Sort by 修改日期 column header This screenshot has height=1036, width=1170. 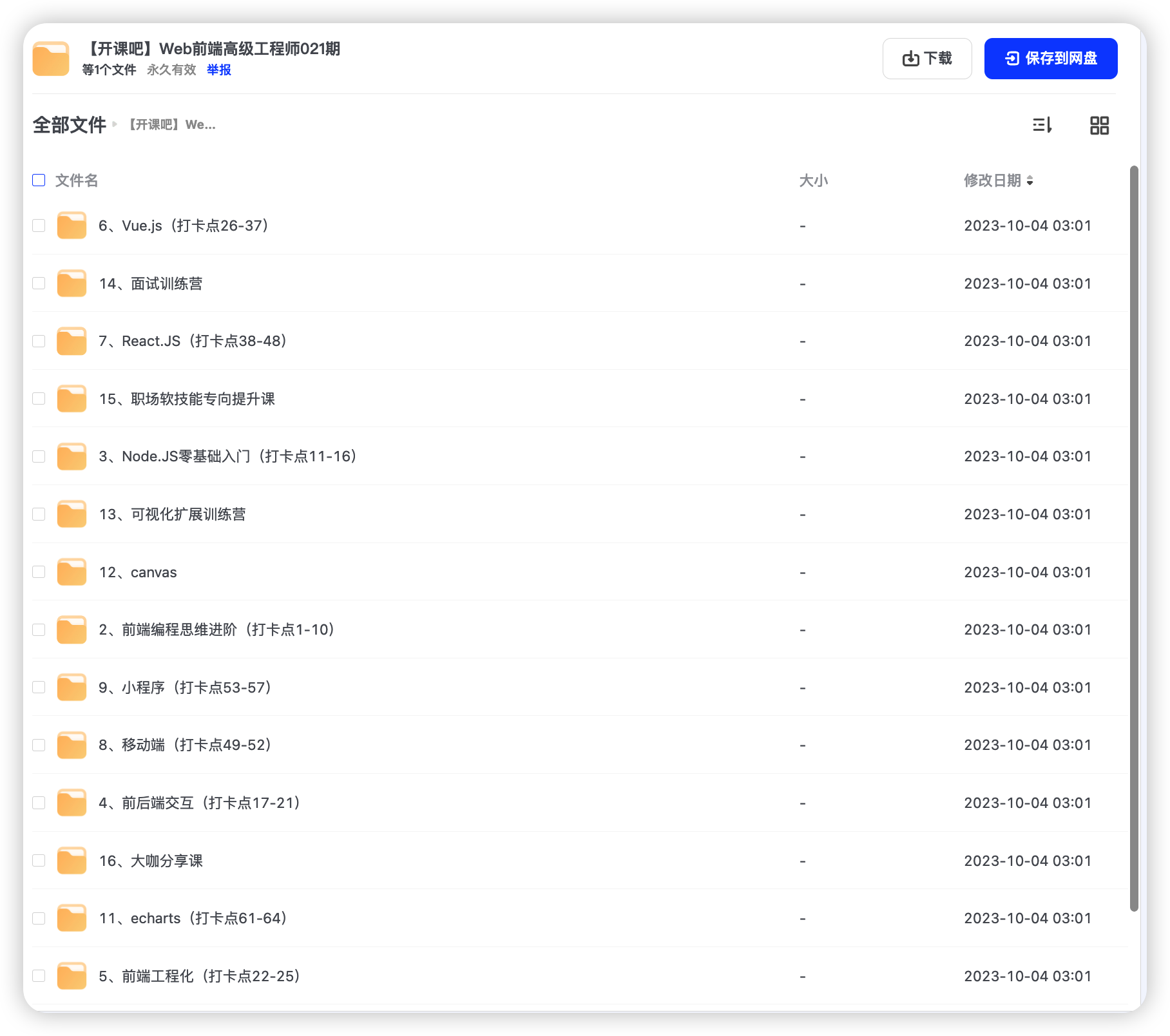tap(998, 180)
